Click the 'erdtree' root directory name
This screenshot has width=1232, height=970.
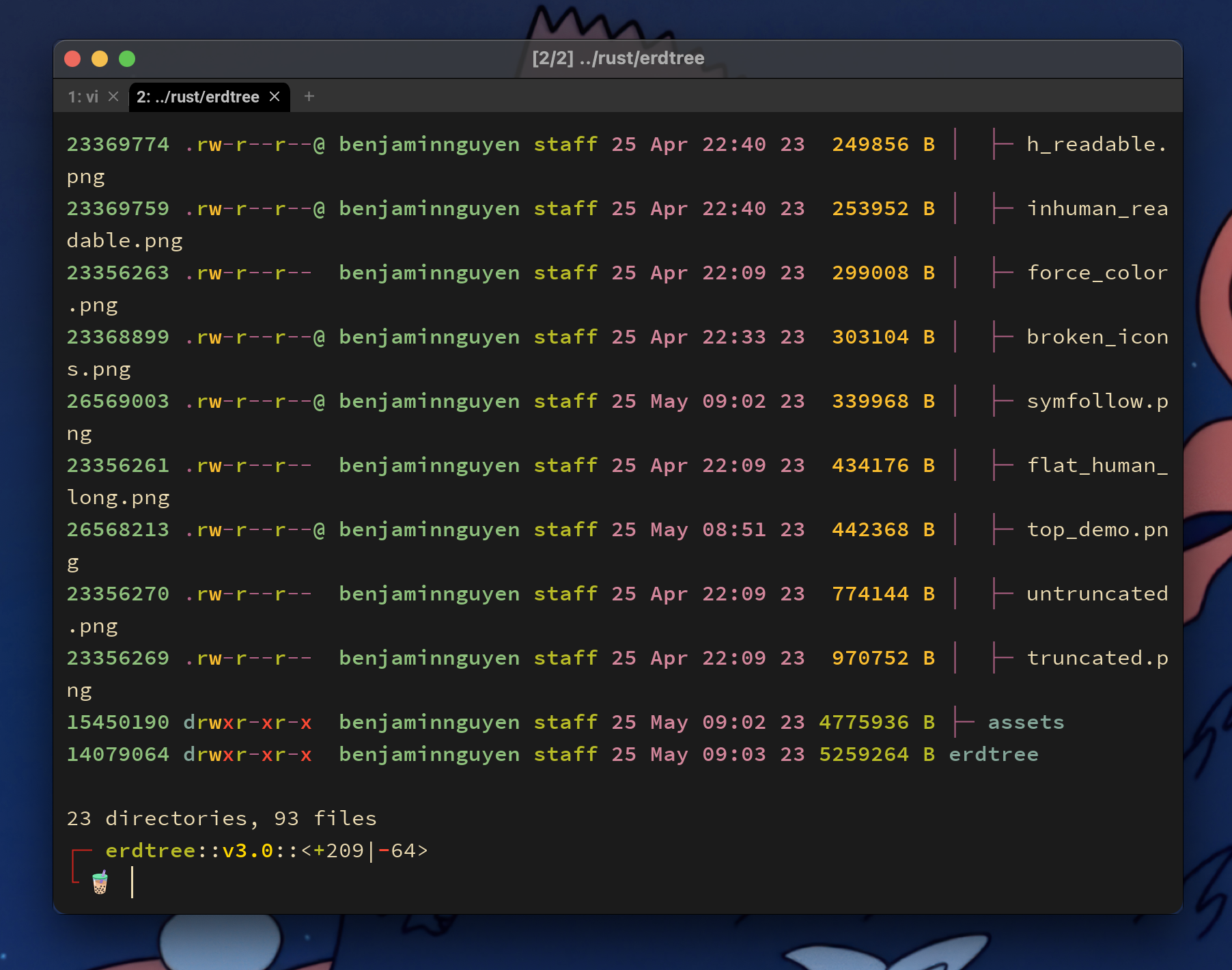coord(994,754)
